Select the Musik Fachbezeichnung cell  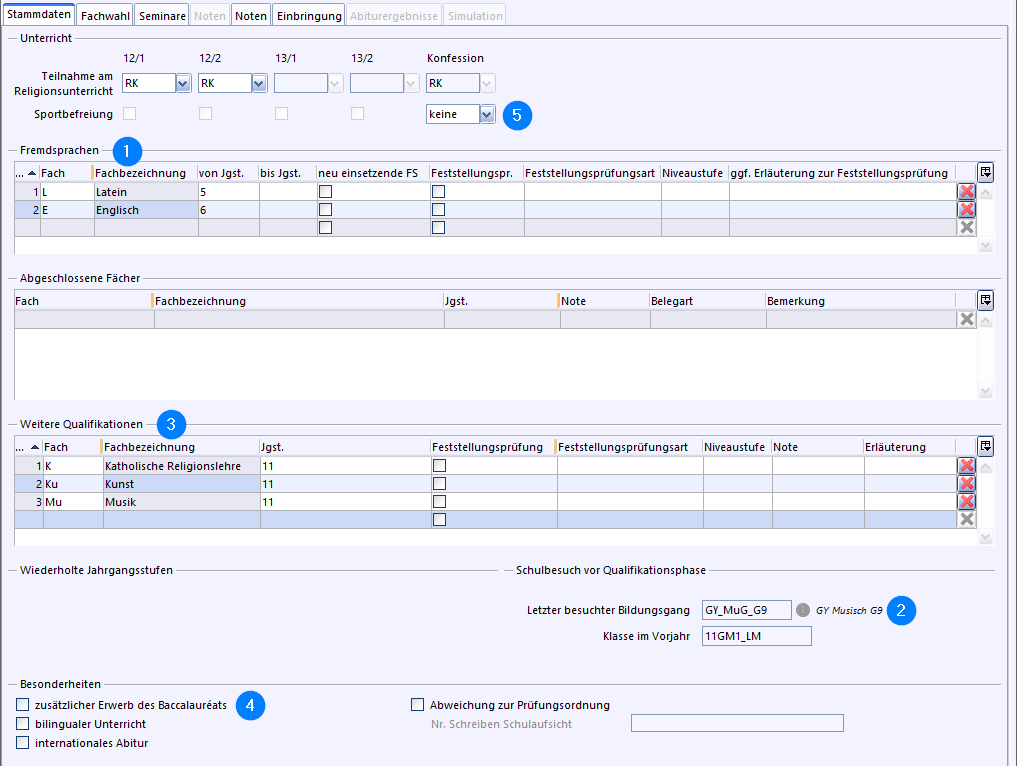pyautogui.click(x=182, y=502)
